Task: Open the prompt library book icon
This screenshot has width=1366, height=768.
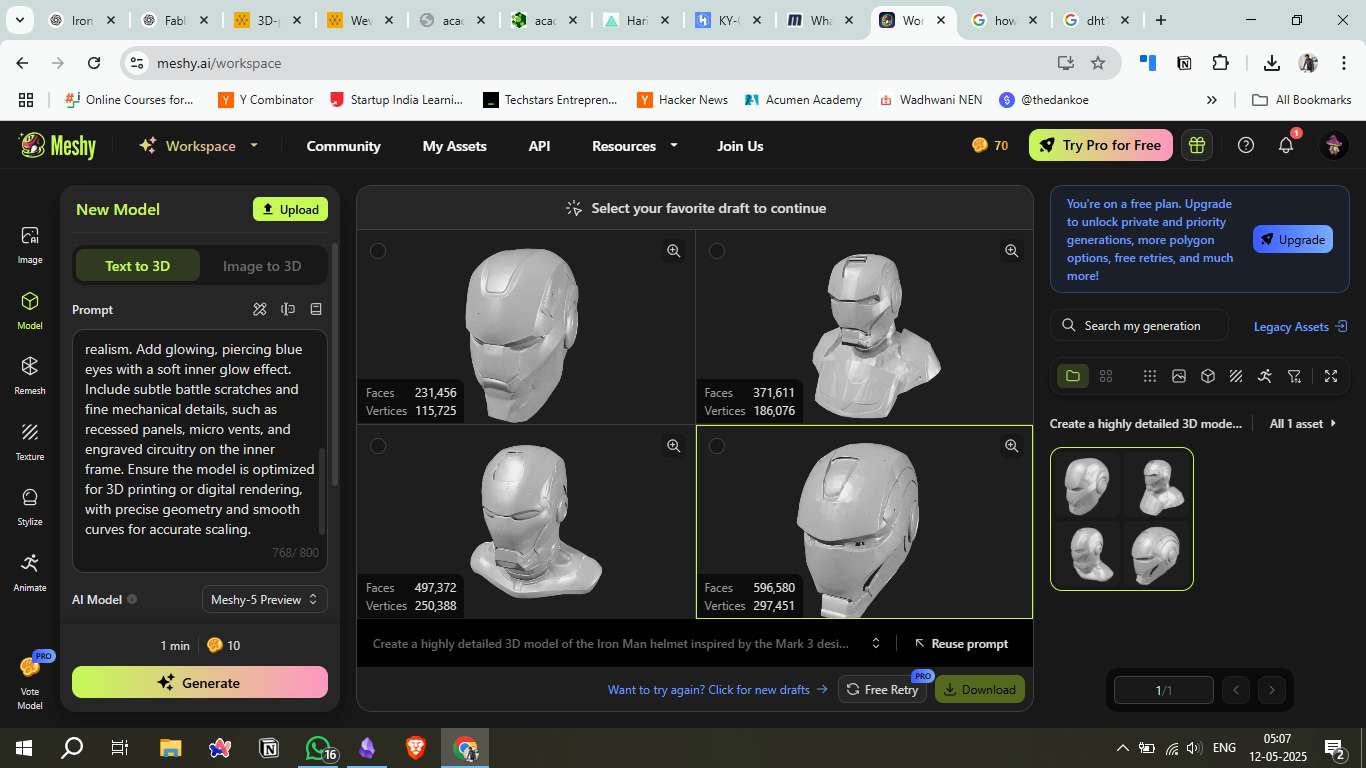Action: tap(316, 309)
